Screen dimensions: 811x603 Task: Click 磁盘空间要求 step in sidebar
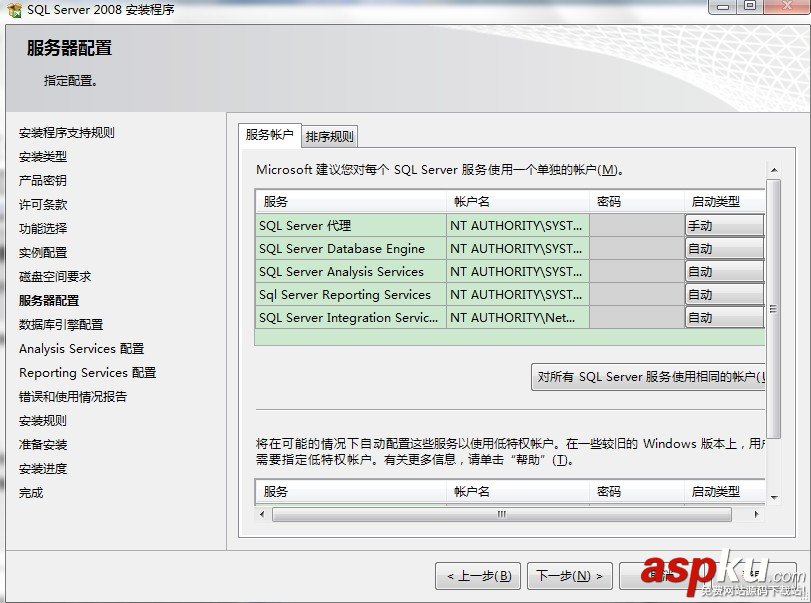(x=55, y=277)
